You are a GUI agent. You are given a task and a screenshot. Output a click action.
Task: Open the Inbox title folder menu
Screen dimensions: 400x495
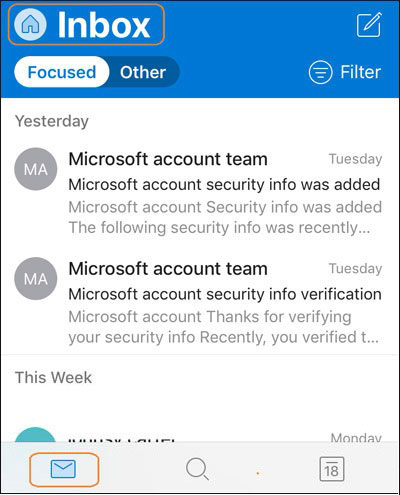(x=86, y=25)
